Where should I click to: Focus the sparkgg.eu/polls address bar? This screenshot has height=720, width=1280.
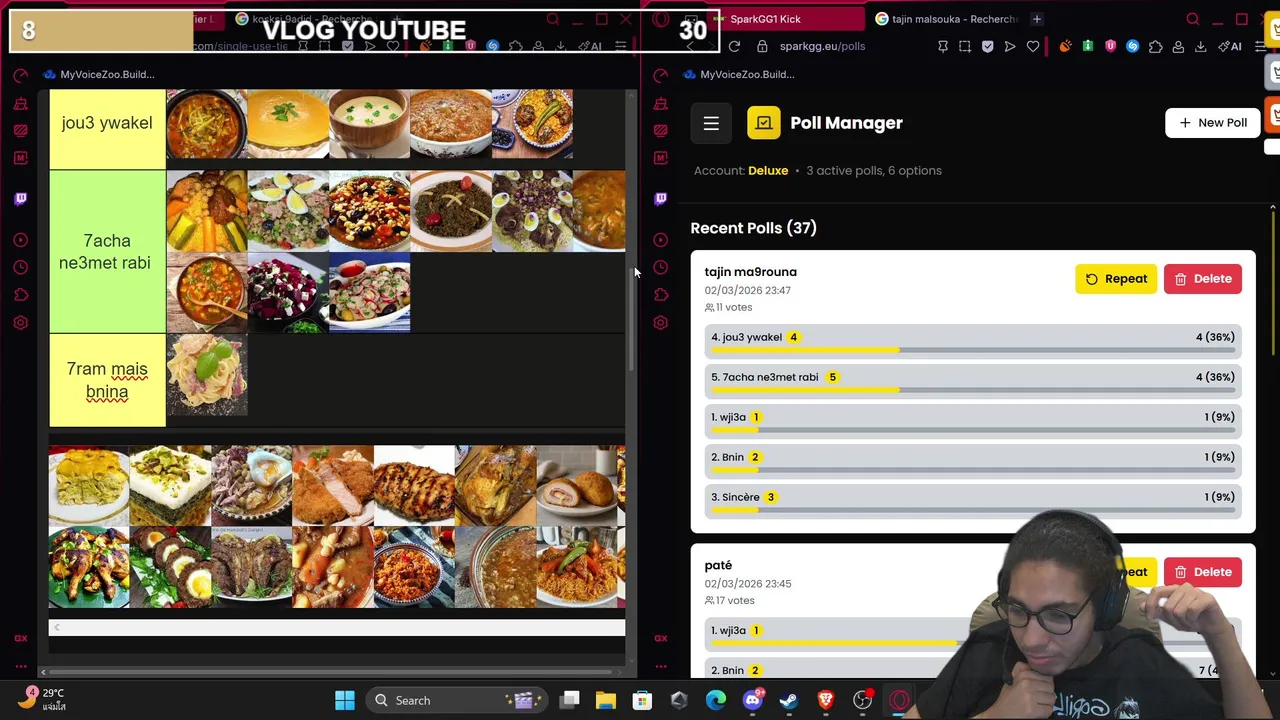[822, 46]
